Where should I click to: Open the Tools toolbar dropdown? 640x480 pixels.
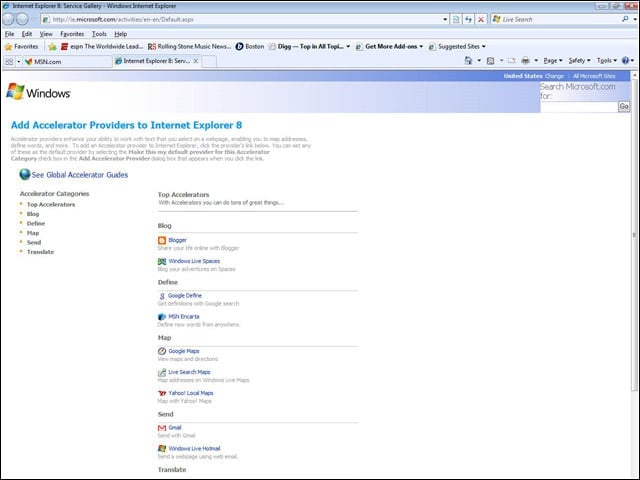click(x=607, y=60)
